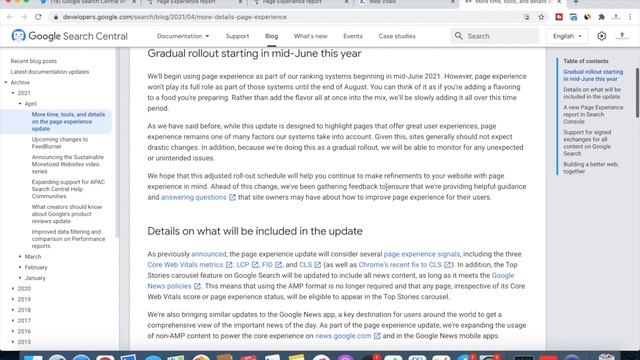Open the CLS link
This screenshot has width=640, height=360.
305,265
